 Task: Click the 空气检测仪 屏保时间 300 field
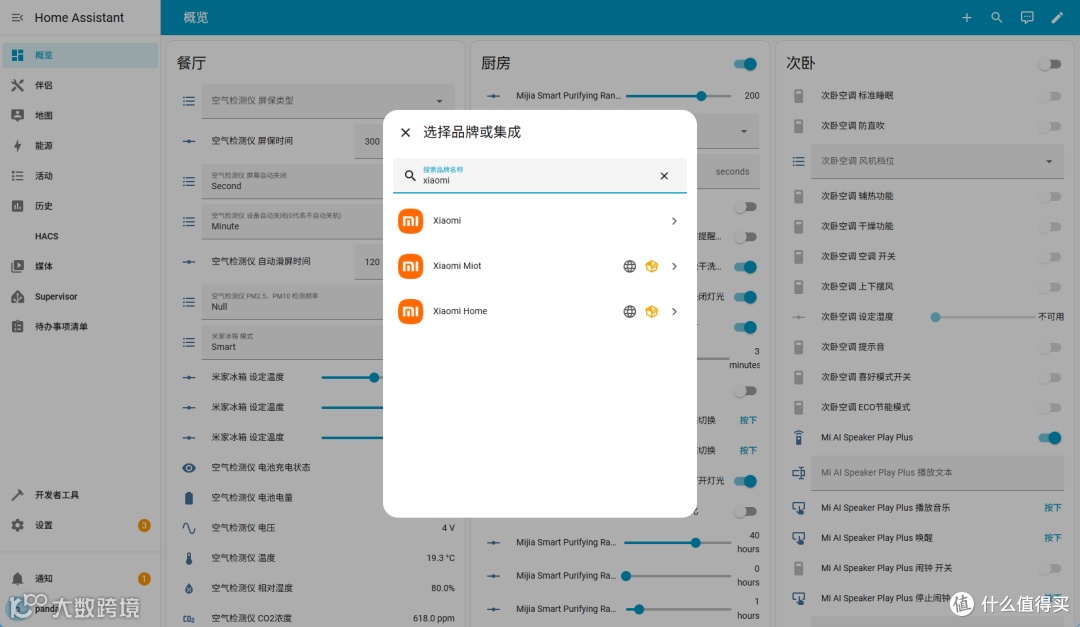pyautogui.click(x=369, y=141)
